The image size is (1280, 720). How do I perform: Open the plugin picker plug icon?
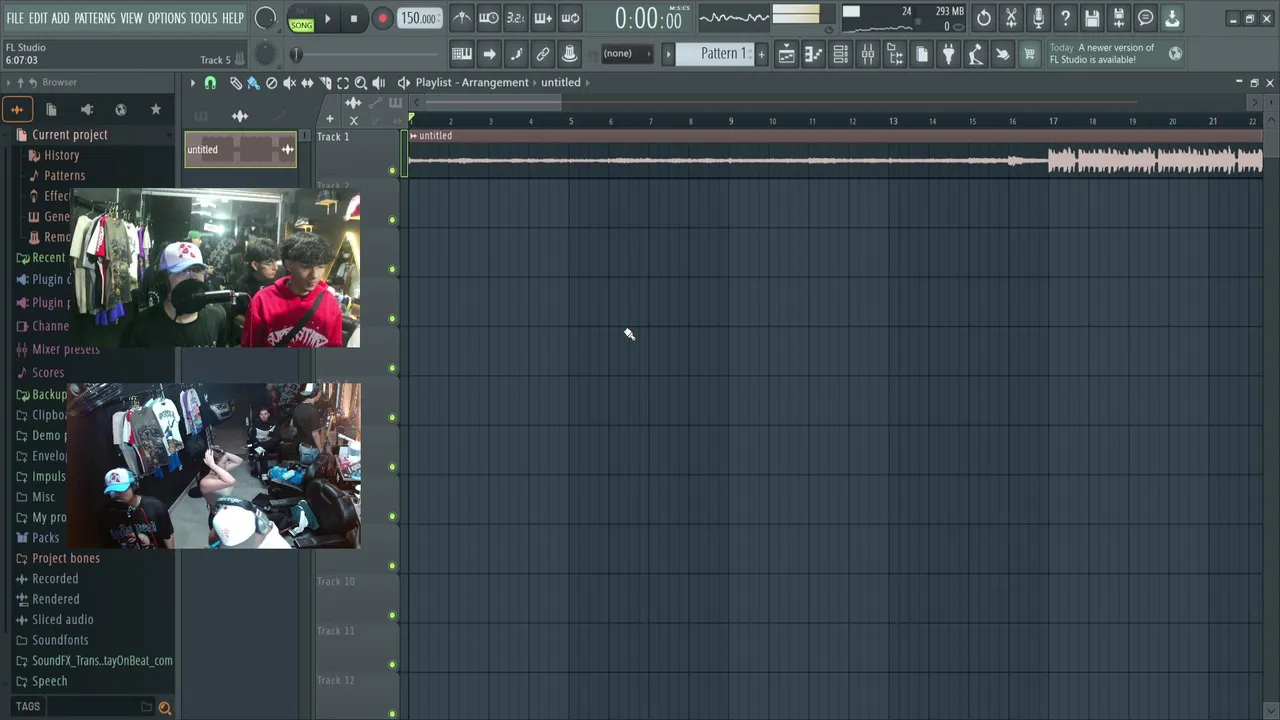pyautogui.click(x=949, y=55)
